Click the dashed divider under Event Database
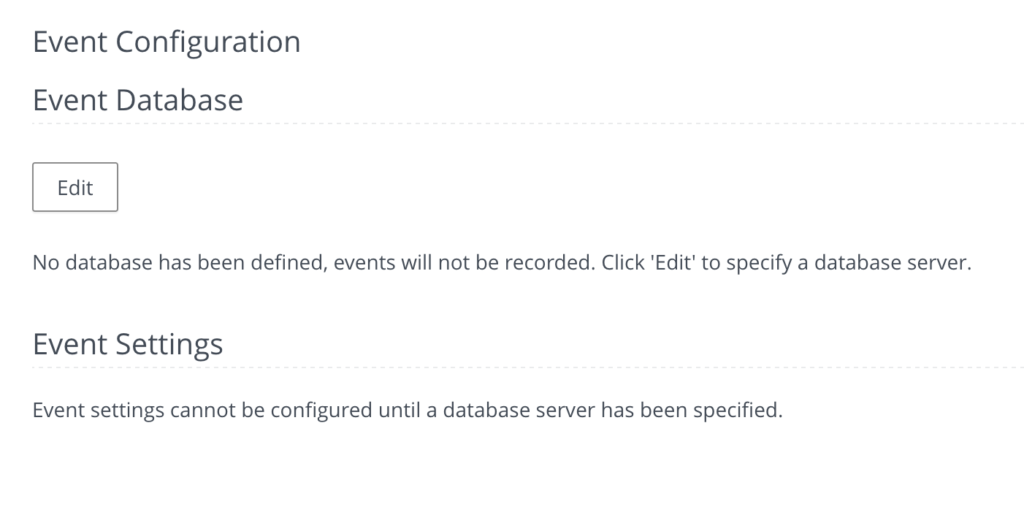This screenshot has height=507, width=1024. coord(528,124)
